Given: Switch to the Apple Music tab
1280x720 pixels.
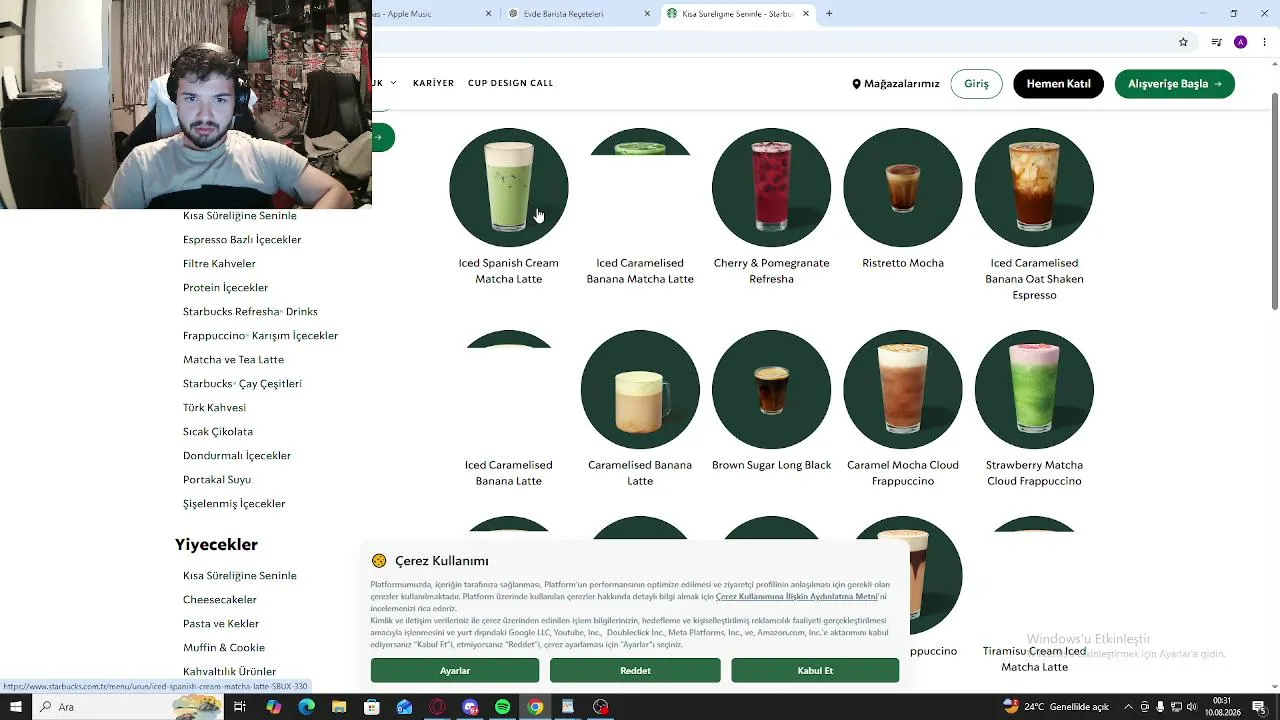Looking at the screenshot, I should [x=435, y=14].
